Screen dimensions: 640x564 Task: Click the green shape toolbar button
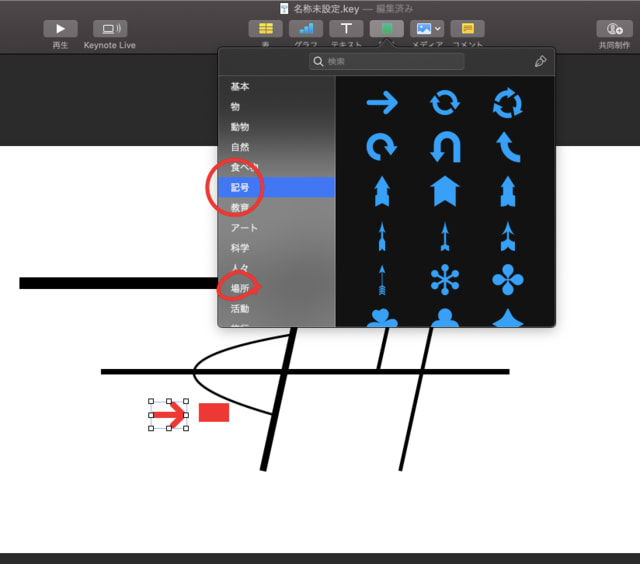[x=387, y=29]
